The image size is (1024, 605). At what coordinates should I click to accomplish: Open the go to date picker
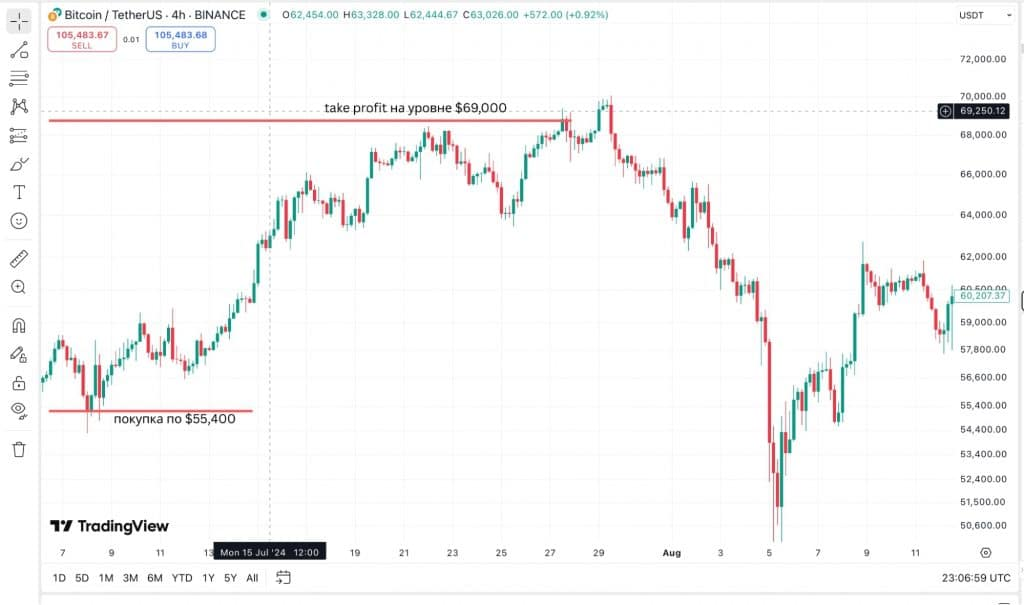[283, 577]
